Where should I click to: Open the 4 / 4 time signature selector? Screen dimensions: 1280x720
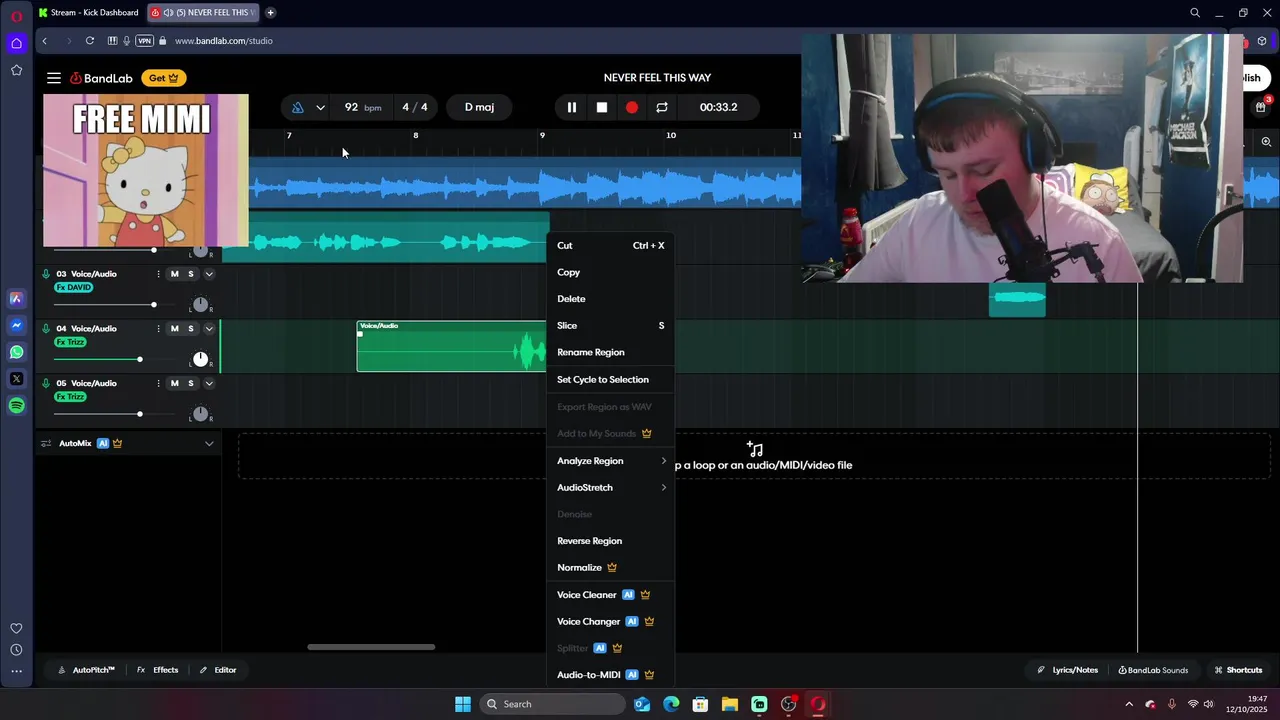click(415, 107)
